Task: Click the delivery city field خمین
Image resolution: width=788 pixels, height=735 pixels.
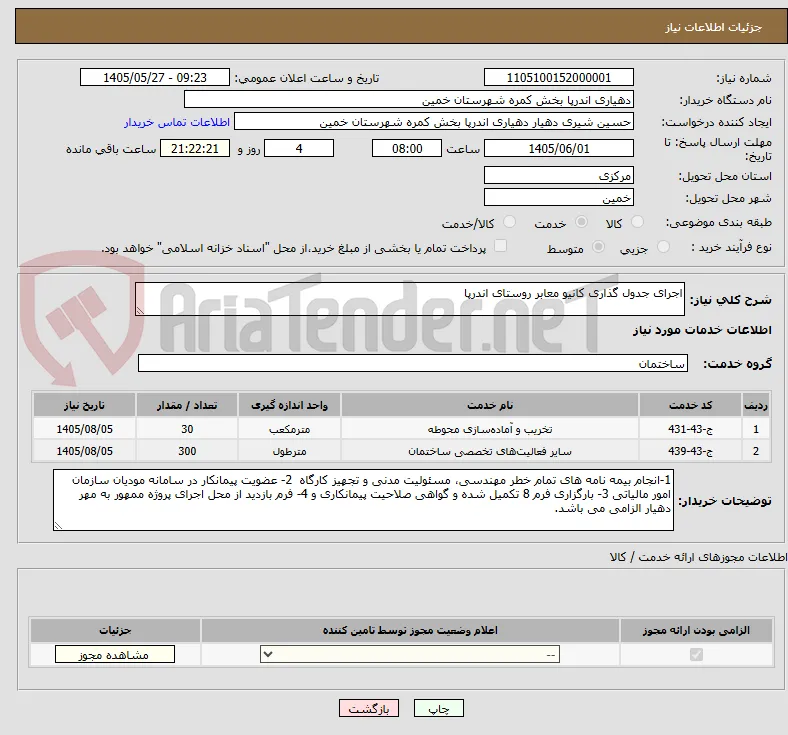Action: point(558,197)
